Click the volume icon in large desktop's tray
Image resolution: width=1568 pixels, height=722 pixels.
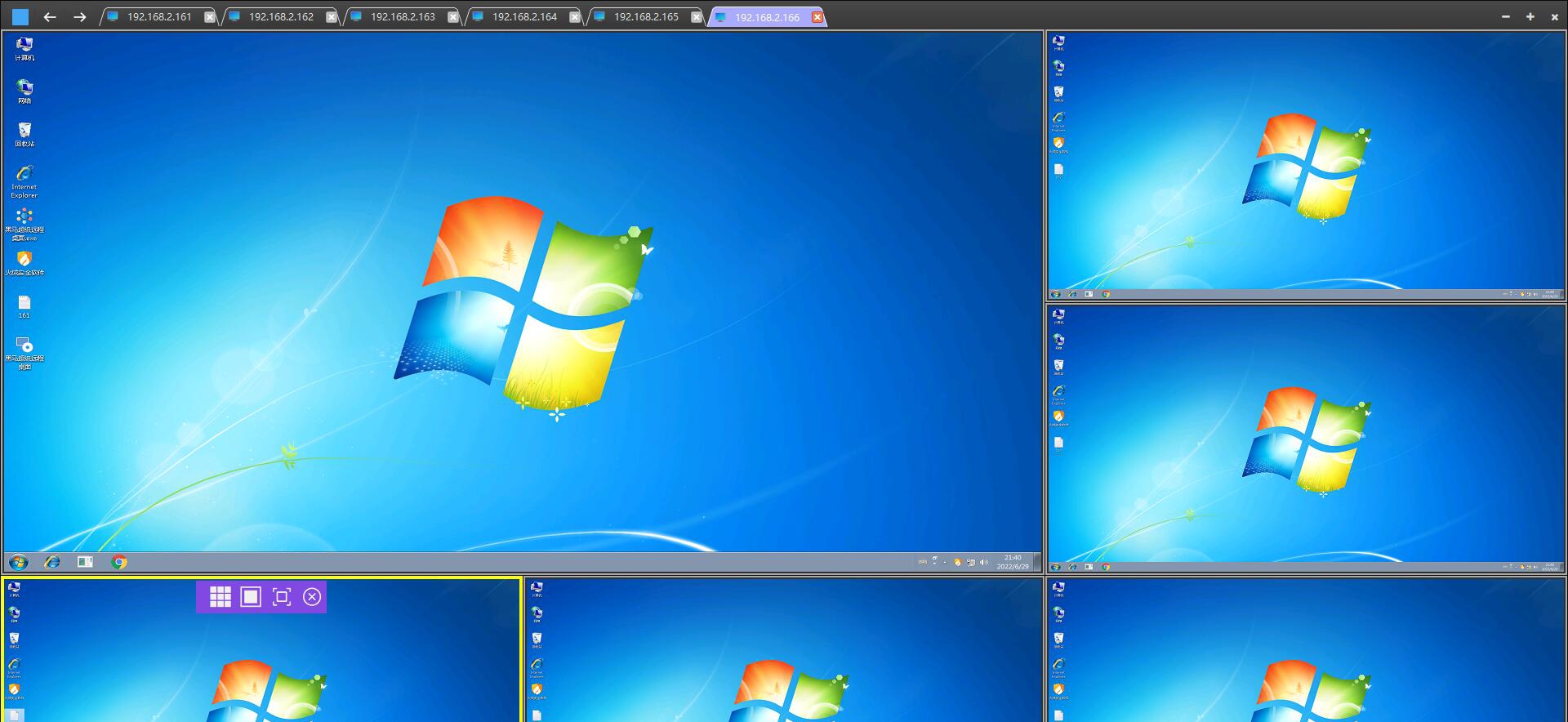[983, 562]
